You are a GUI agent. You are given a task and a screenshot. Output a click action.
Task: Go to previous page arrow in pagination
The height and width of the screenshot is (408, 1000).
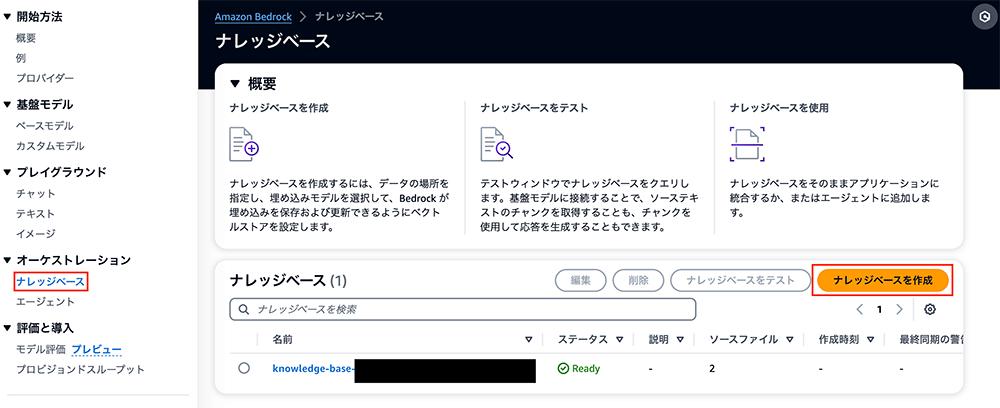click(x=860, y=309)
